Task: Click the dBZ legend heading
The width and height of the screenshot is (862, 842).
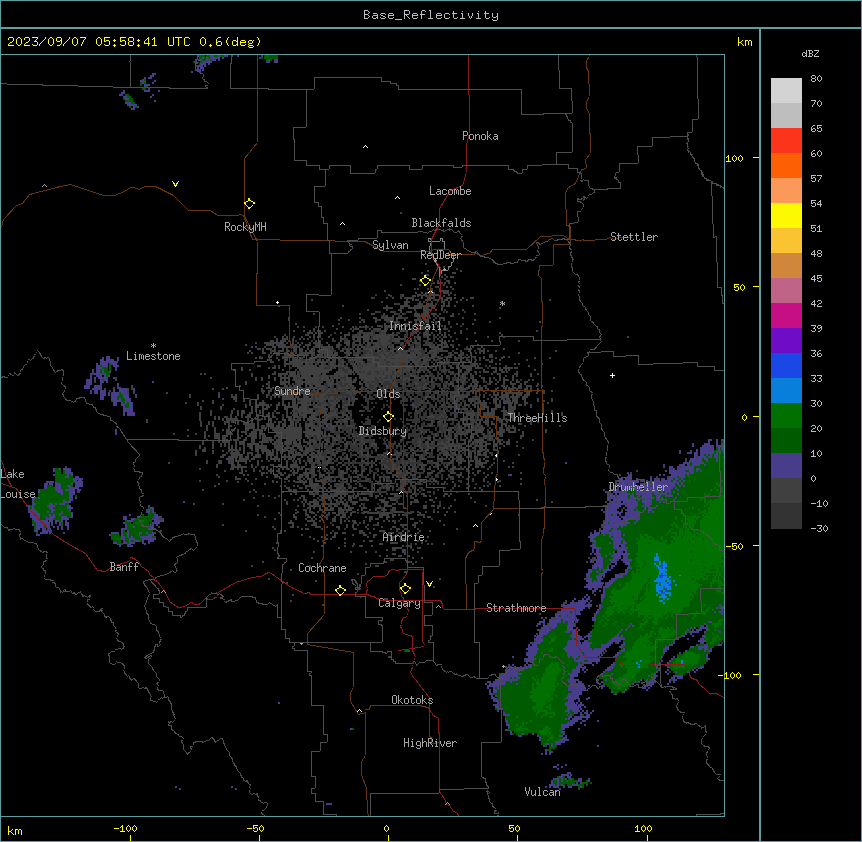Action: [810, 53]
